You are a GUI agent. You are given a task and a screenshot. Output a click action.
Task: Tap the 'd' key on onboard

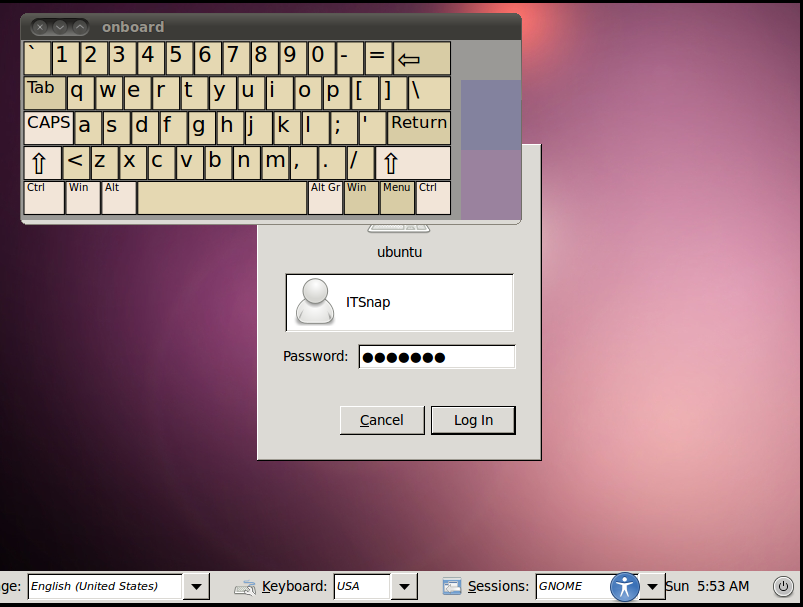click(x=145, y=128)
